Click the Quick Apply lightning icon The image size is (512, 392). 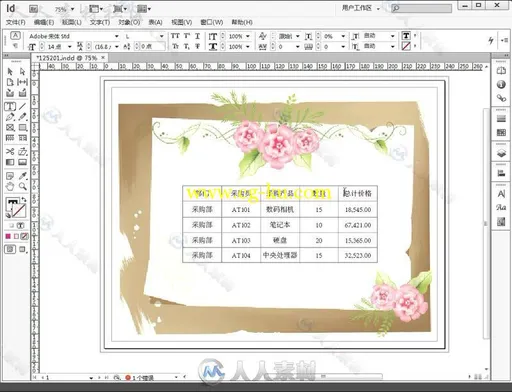pos(491,40)
